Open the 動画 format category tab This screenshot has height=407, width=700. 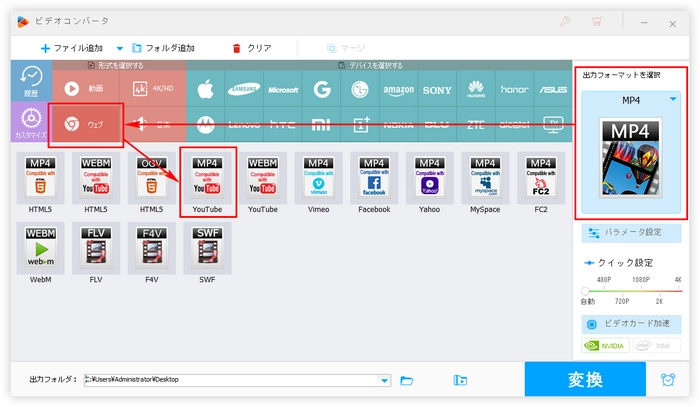85,88
